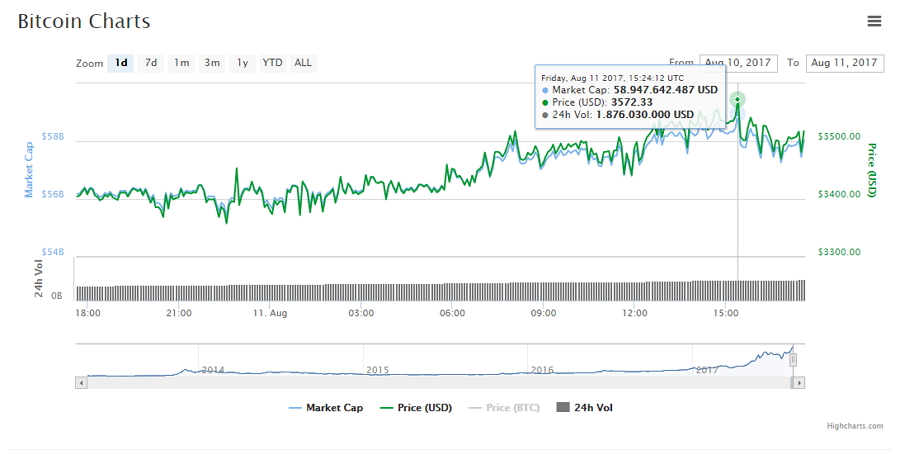Image resolution: width=900 pixels, height=450 pixels.
Task: Click the Price (USD) axis title
Action: (872, 170)
